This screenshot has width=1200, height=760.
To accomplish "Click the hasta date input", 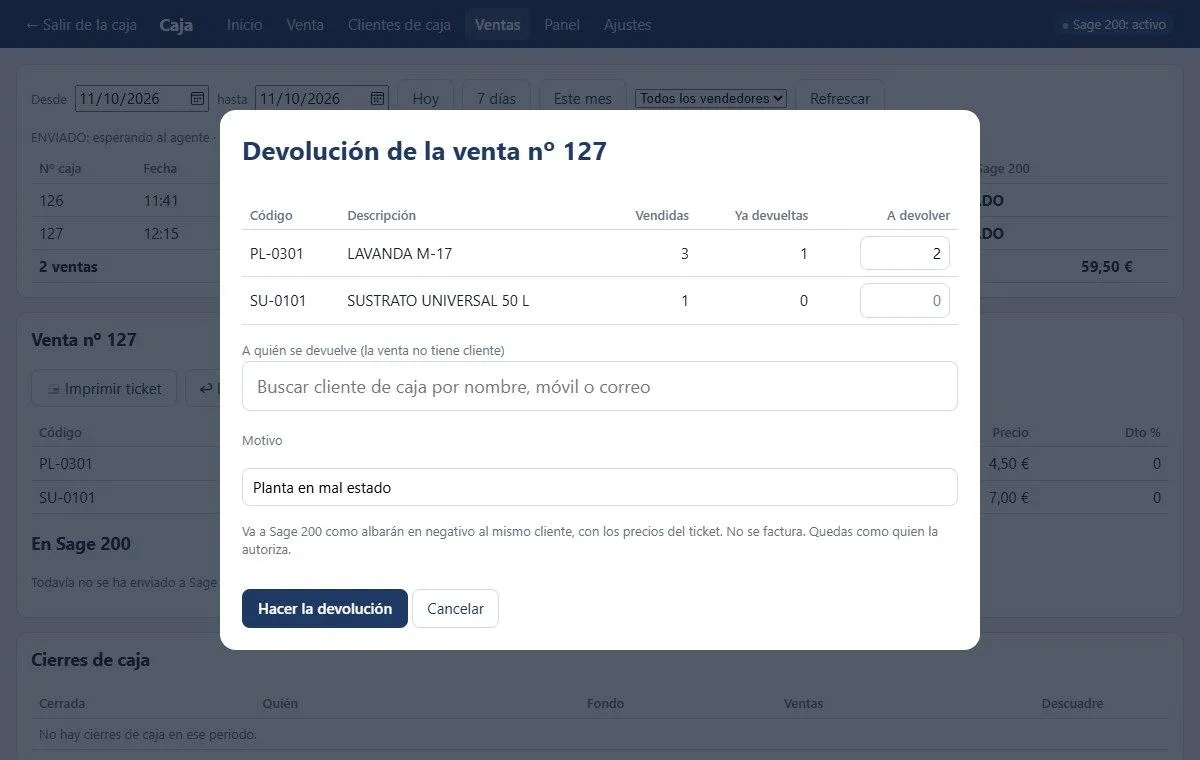I will click(322, 98).
